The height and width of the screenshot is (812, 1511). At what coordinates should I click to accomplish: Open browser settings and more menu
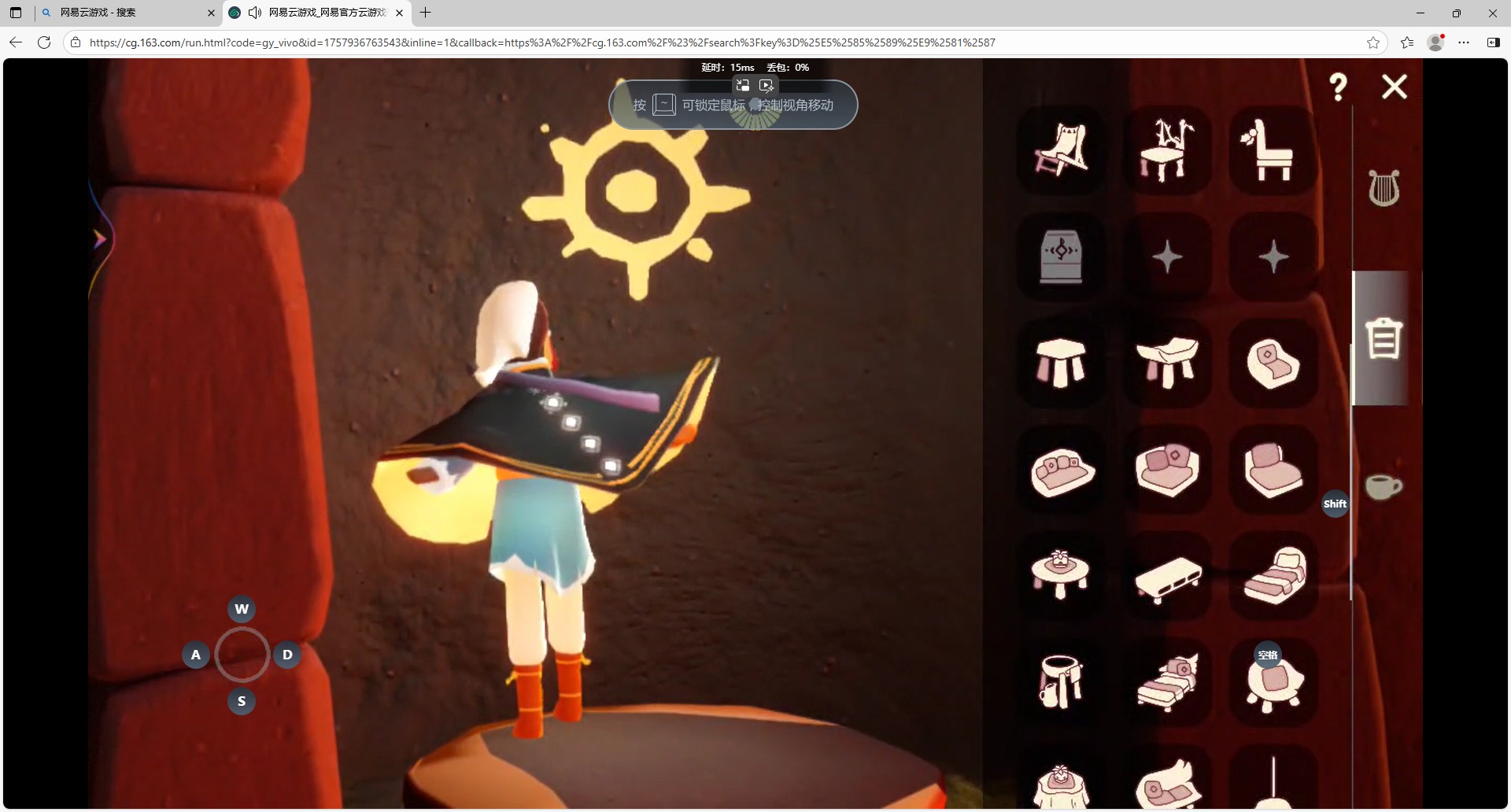[x=1464, y=42]
